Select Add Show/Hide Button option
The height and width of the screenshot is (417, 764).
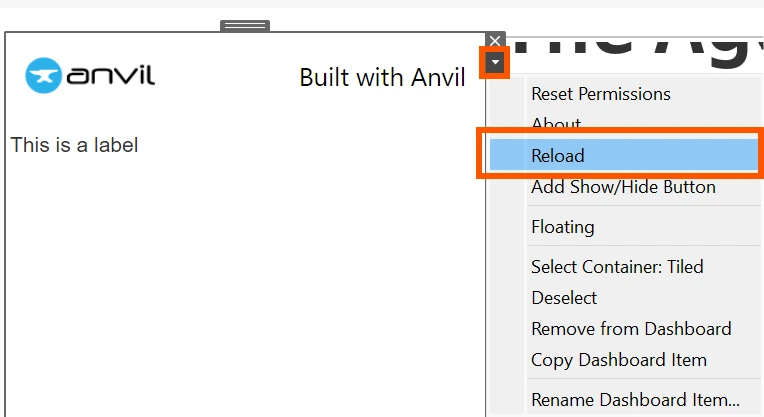pos(623,187)
